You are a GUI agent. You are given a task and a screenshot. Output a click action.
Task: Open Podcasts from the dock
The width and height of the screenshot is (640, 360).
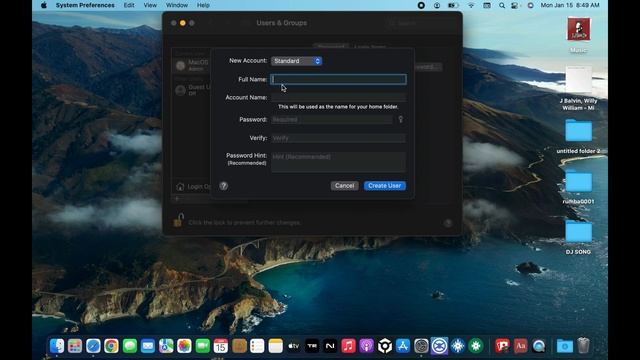pos(367,346)
